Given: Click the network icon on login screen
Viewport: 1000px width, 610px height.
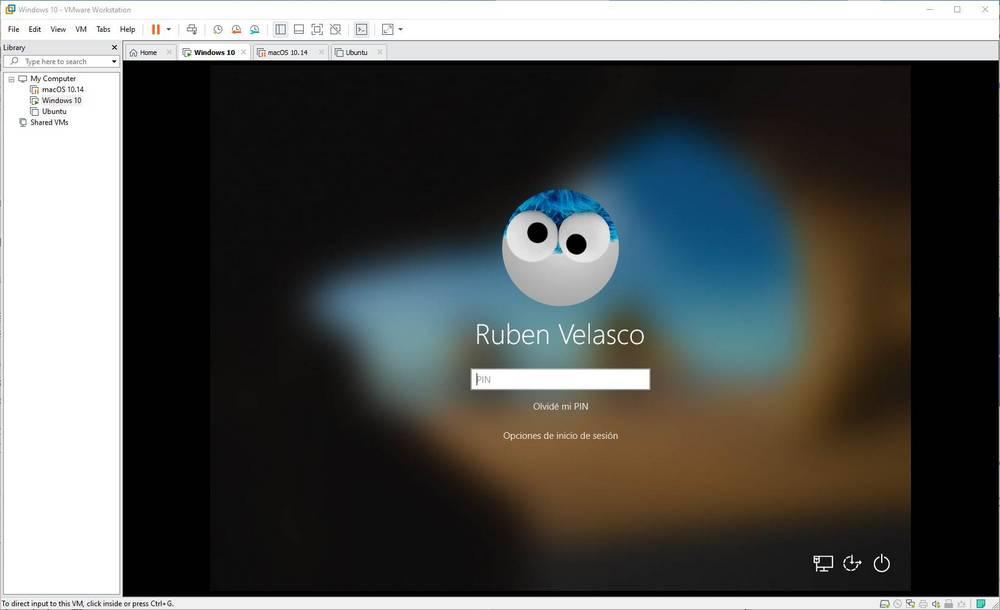Looking at the screenshot, I should coord(823,563).
